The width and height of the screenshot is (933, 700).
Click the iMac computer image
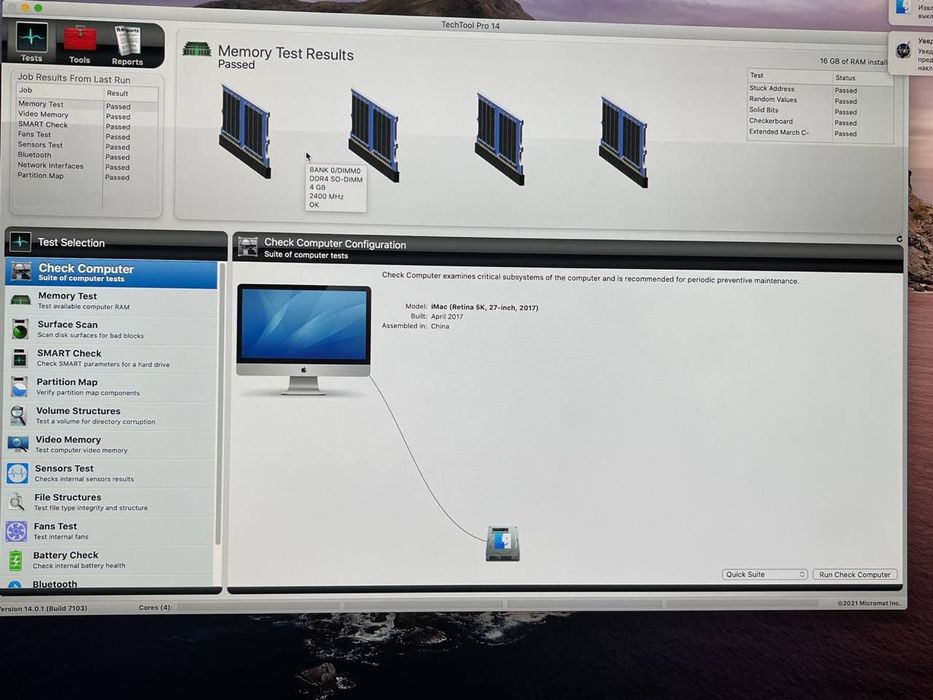tap(303, 339)
